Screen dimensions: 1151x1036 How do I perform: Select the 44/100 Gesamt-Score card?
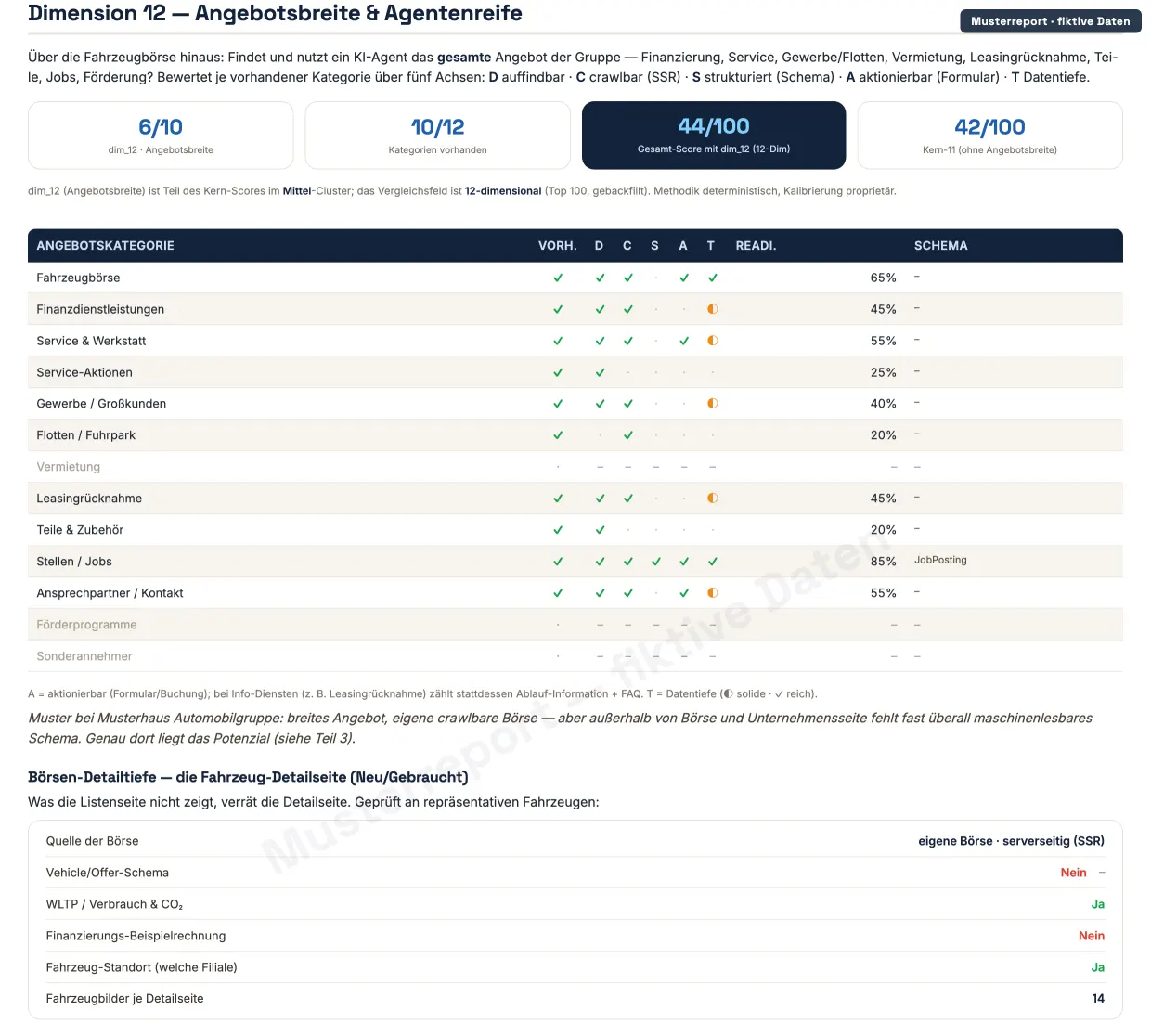714,136
